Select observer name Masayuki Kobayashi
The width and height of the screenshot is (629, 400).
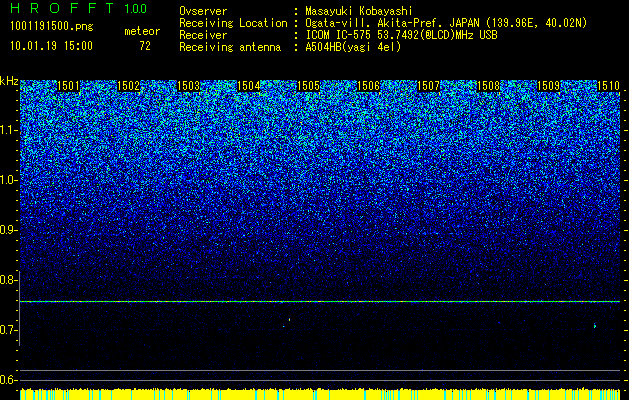(359, 11)
